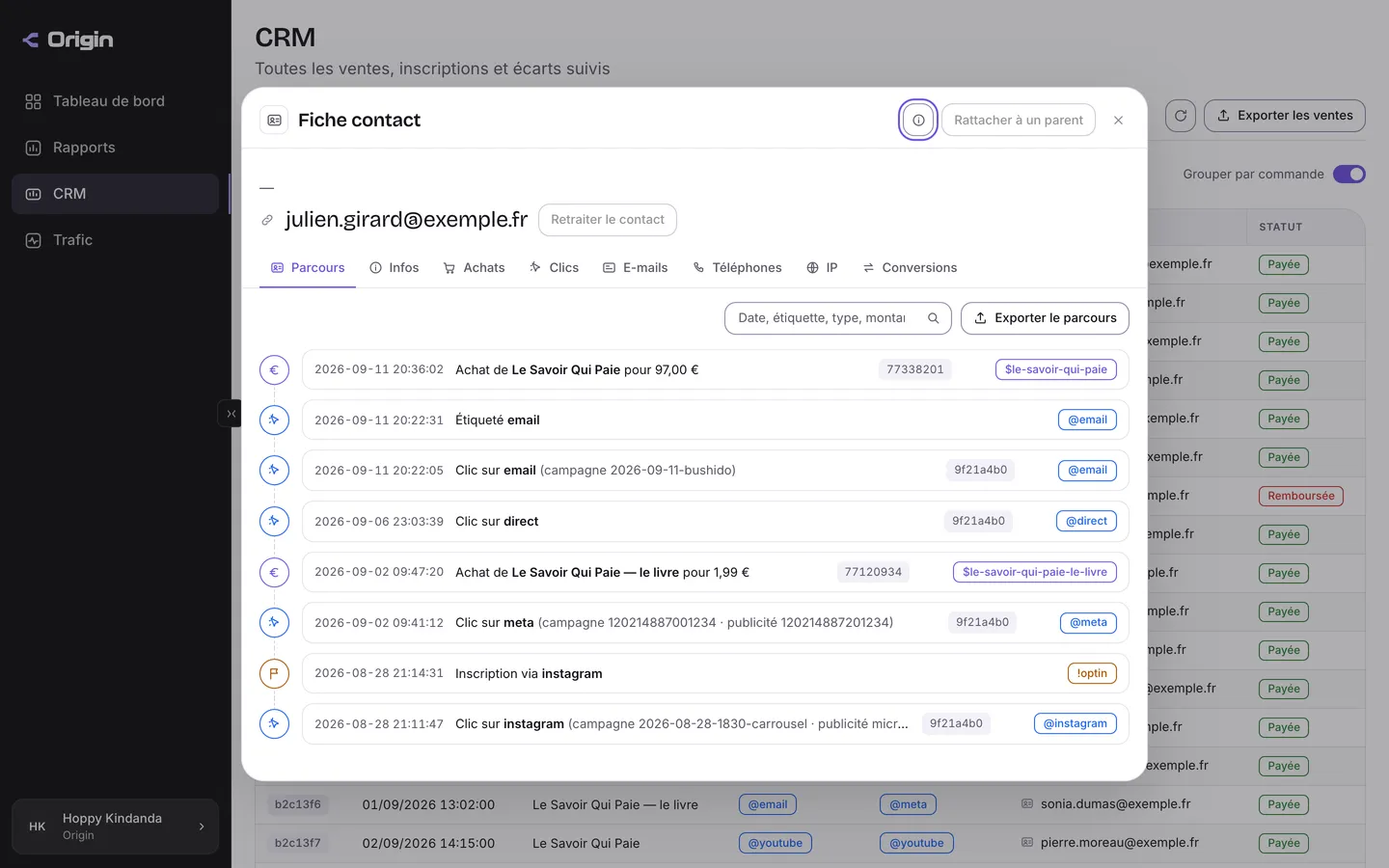Toggle Grouper par commande switch
The width and height of the screenshot is (1389, 868).
point(1349,175)
